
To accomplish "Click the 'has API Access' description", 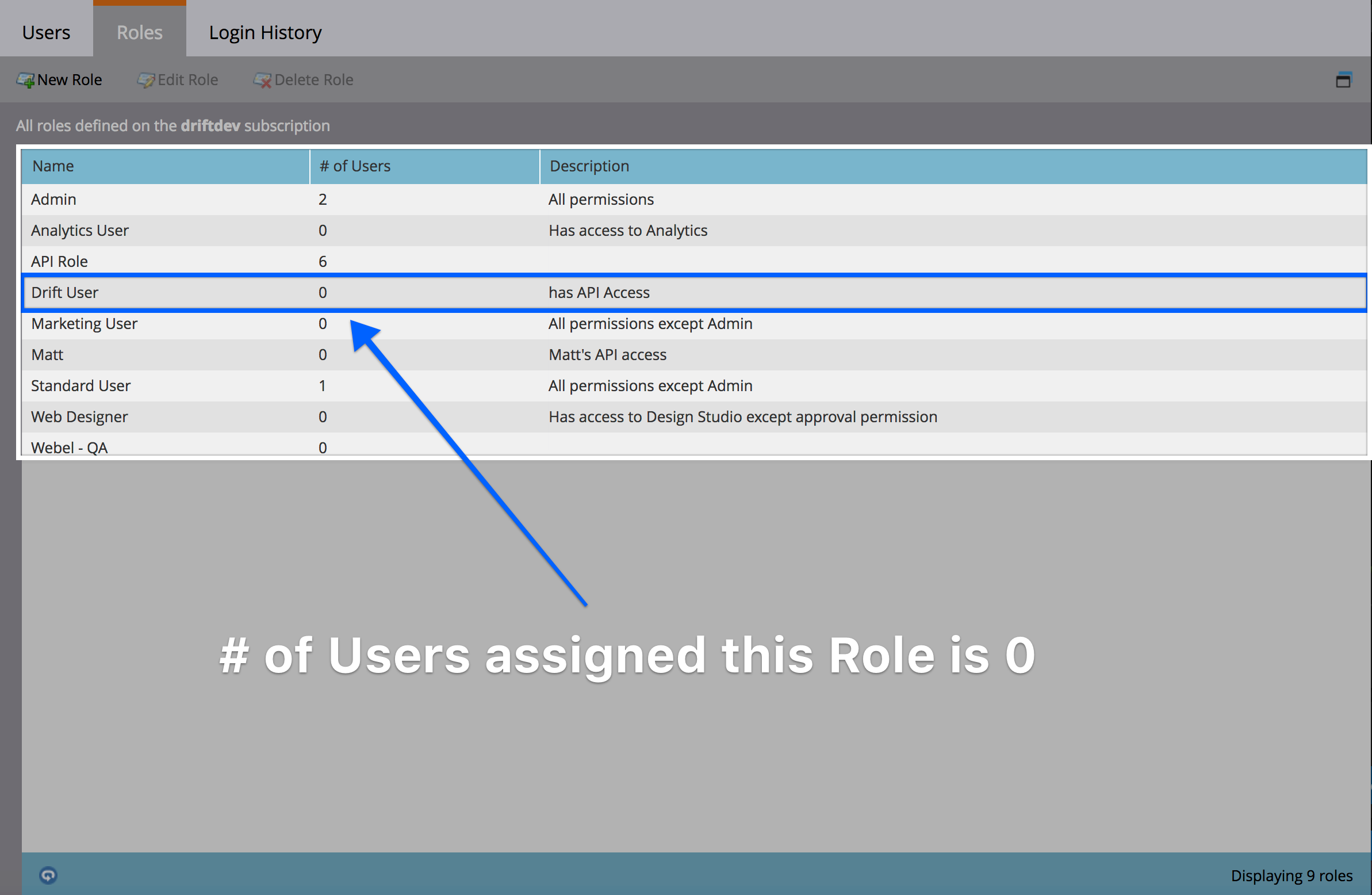I will [x=599, y=292].
